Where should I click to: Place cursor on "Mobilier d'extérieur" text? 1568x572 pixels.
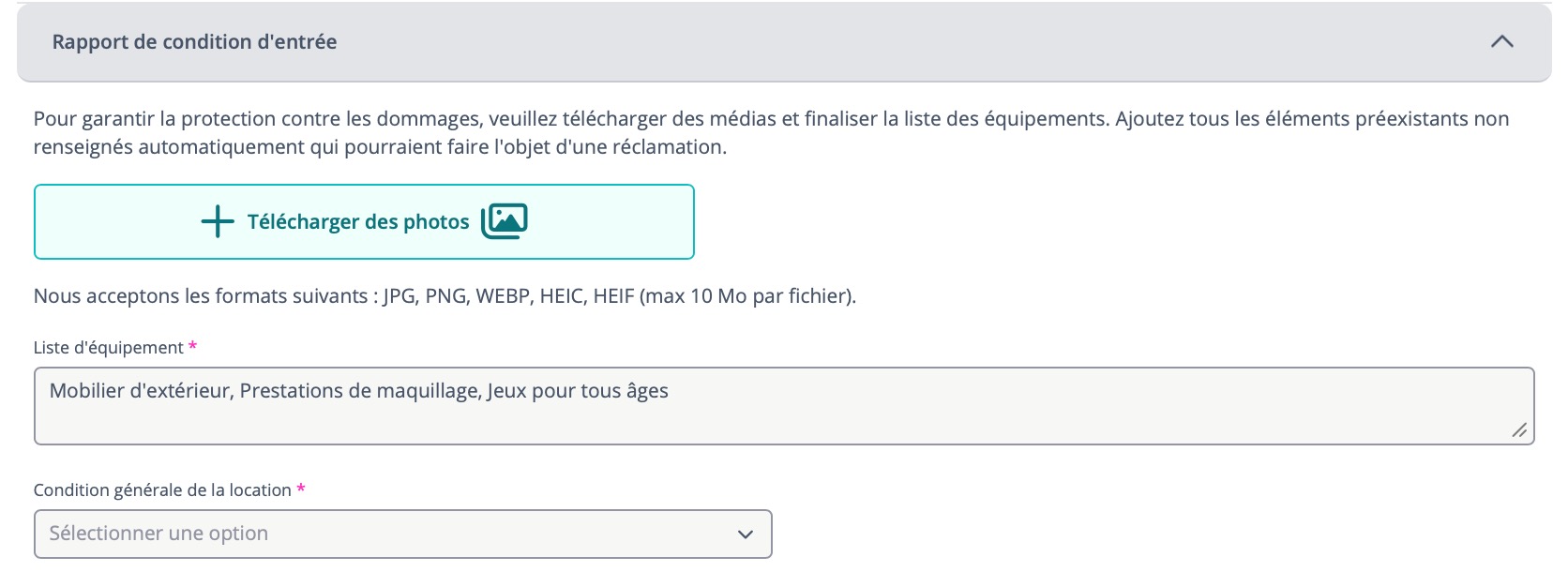140,391
